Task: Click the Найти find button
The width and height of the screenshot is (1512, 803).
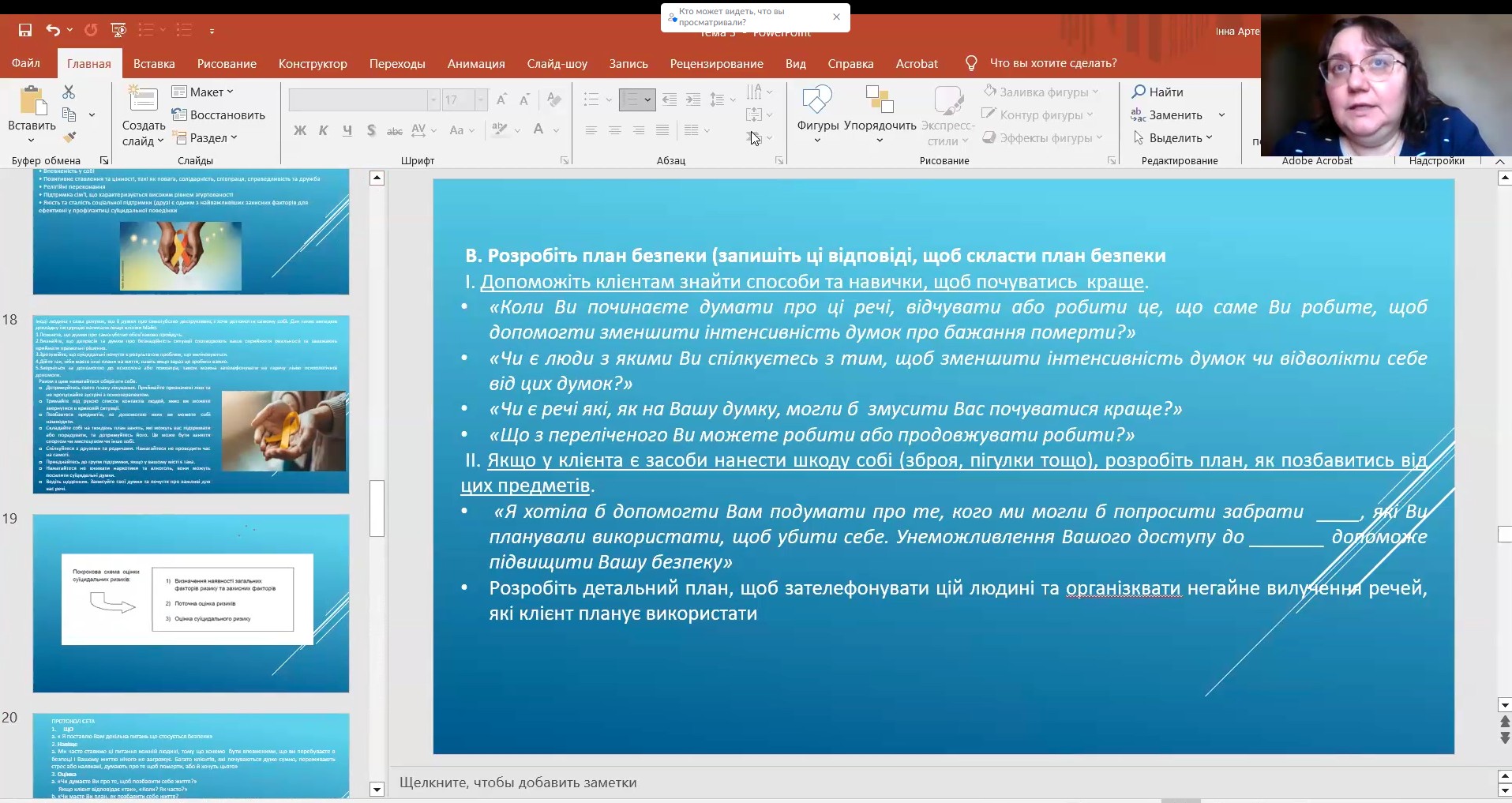Action: tap(1157, 92)
